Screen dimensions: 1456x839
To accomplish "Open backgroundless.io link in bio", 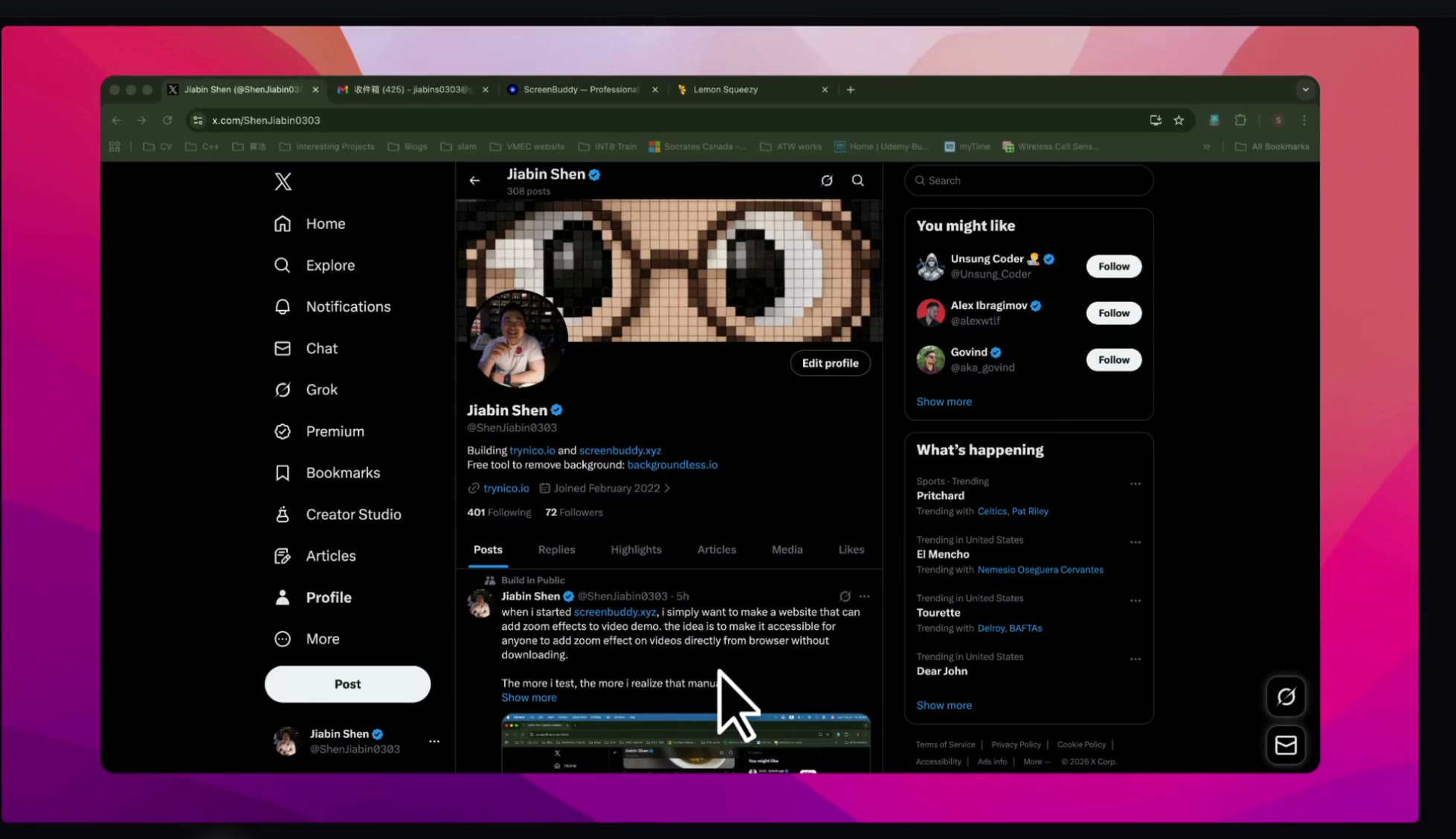I will tap(672, 465).
